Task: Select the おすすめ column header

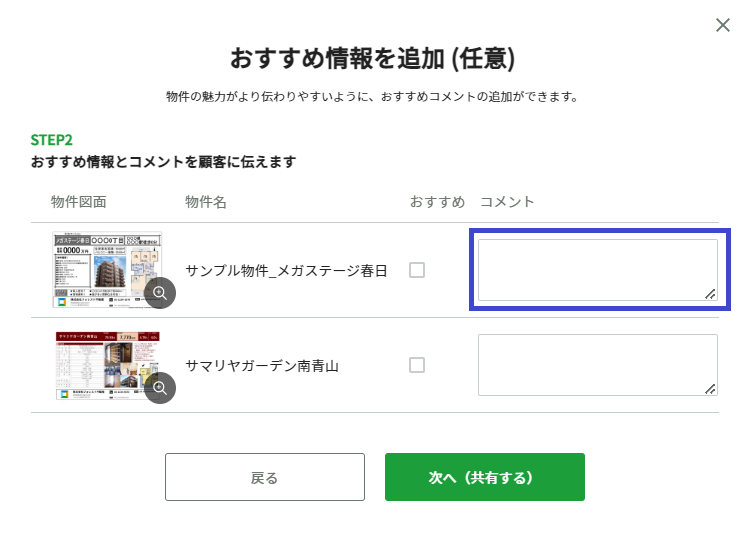Action: (437, 202)
